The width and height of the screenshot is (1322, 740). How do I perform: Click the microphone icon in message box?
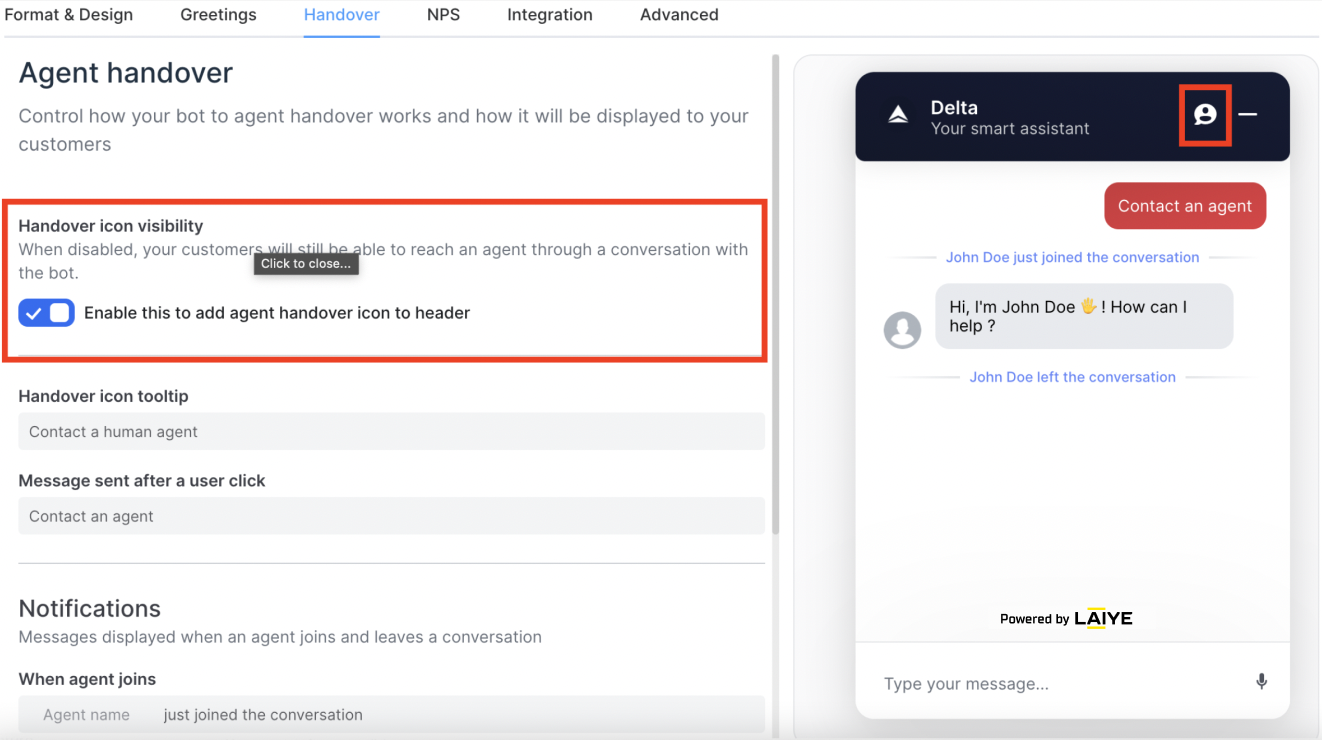[x=1261, y=682]
